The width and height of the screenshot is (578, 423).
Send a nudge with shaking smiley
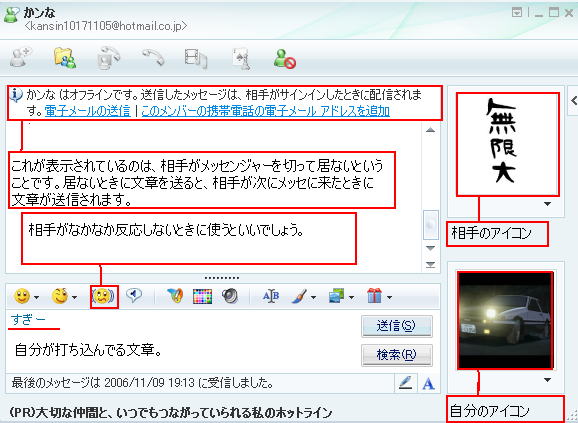104,296
